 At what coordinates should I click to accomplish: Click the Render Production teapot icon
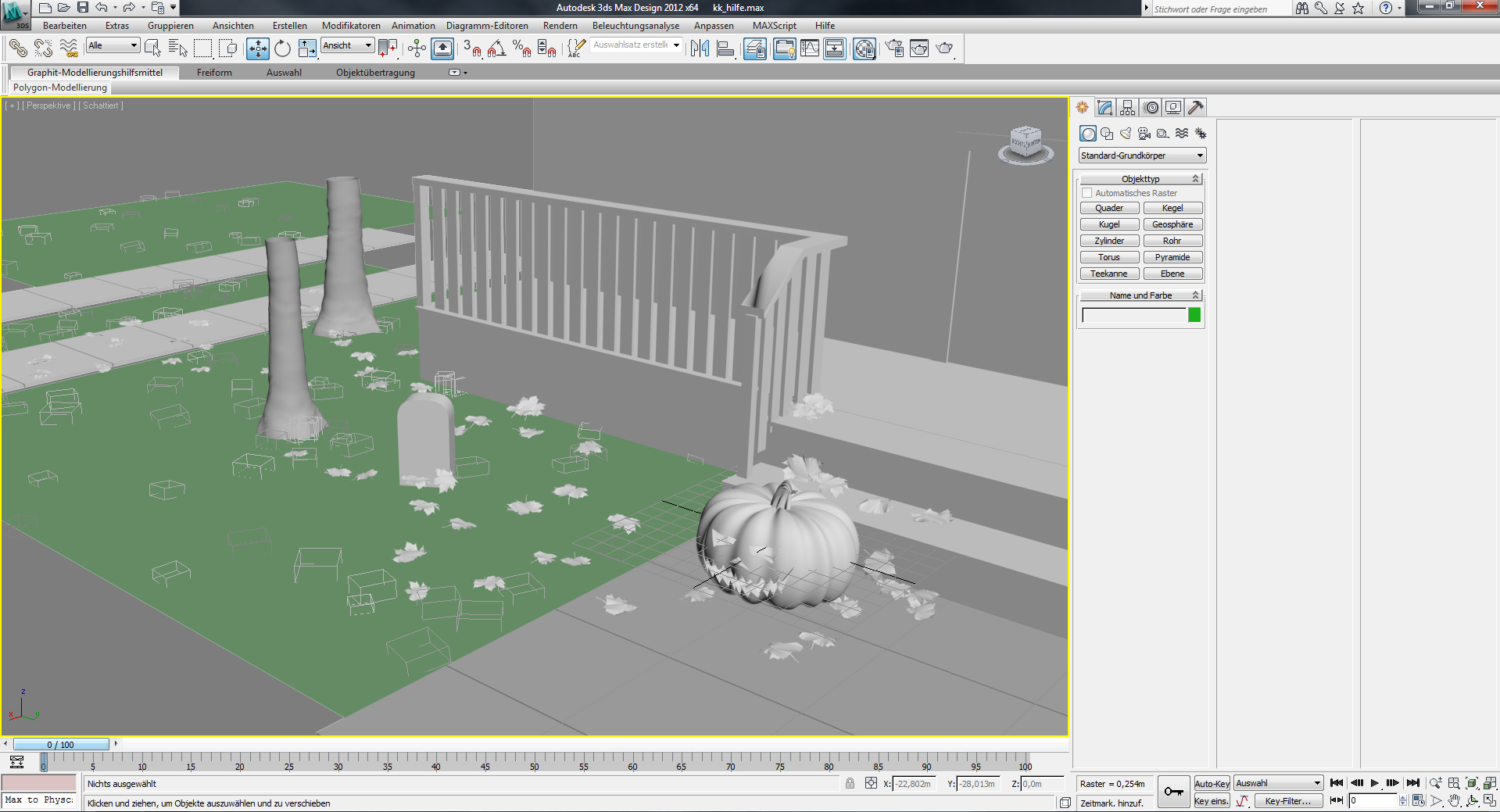(x=944, y=48)
